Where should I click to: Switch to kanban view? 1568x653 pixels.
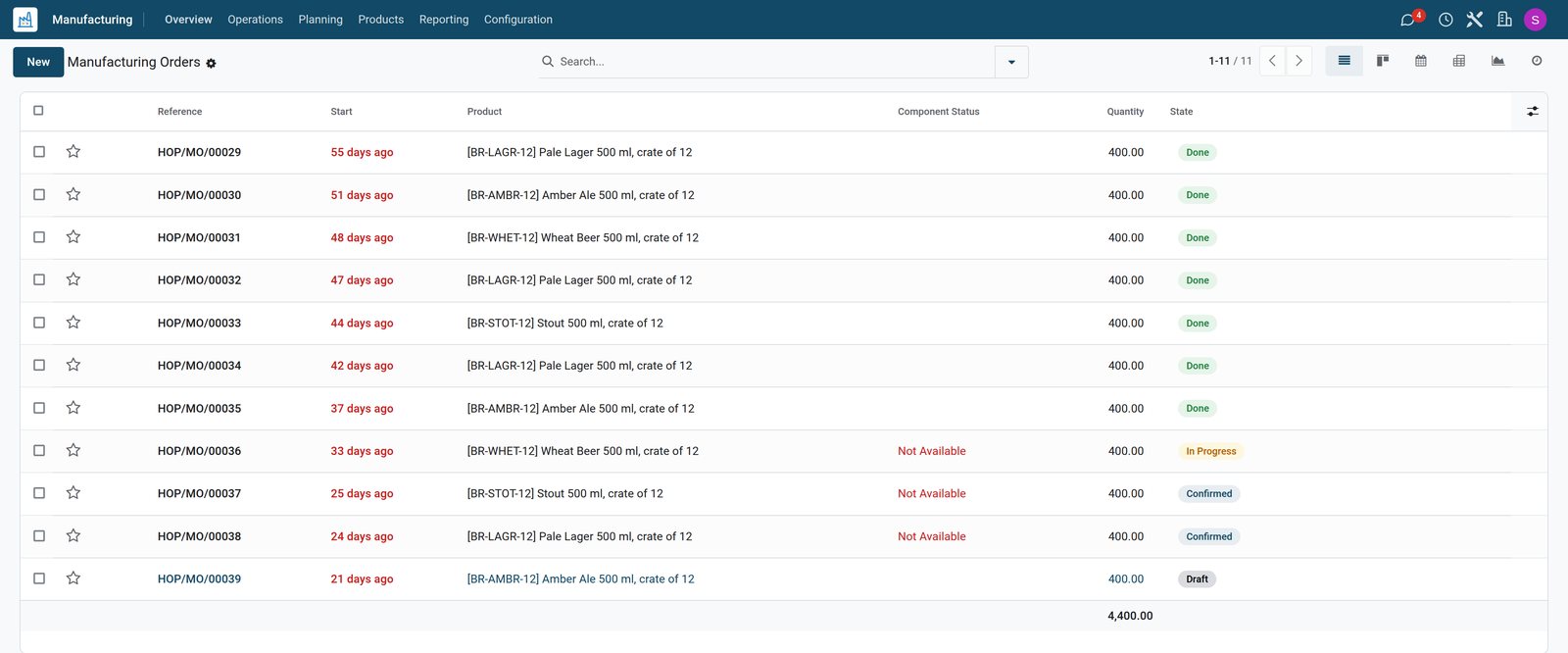click(1383, 61)
